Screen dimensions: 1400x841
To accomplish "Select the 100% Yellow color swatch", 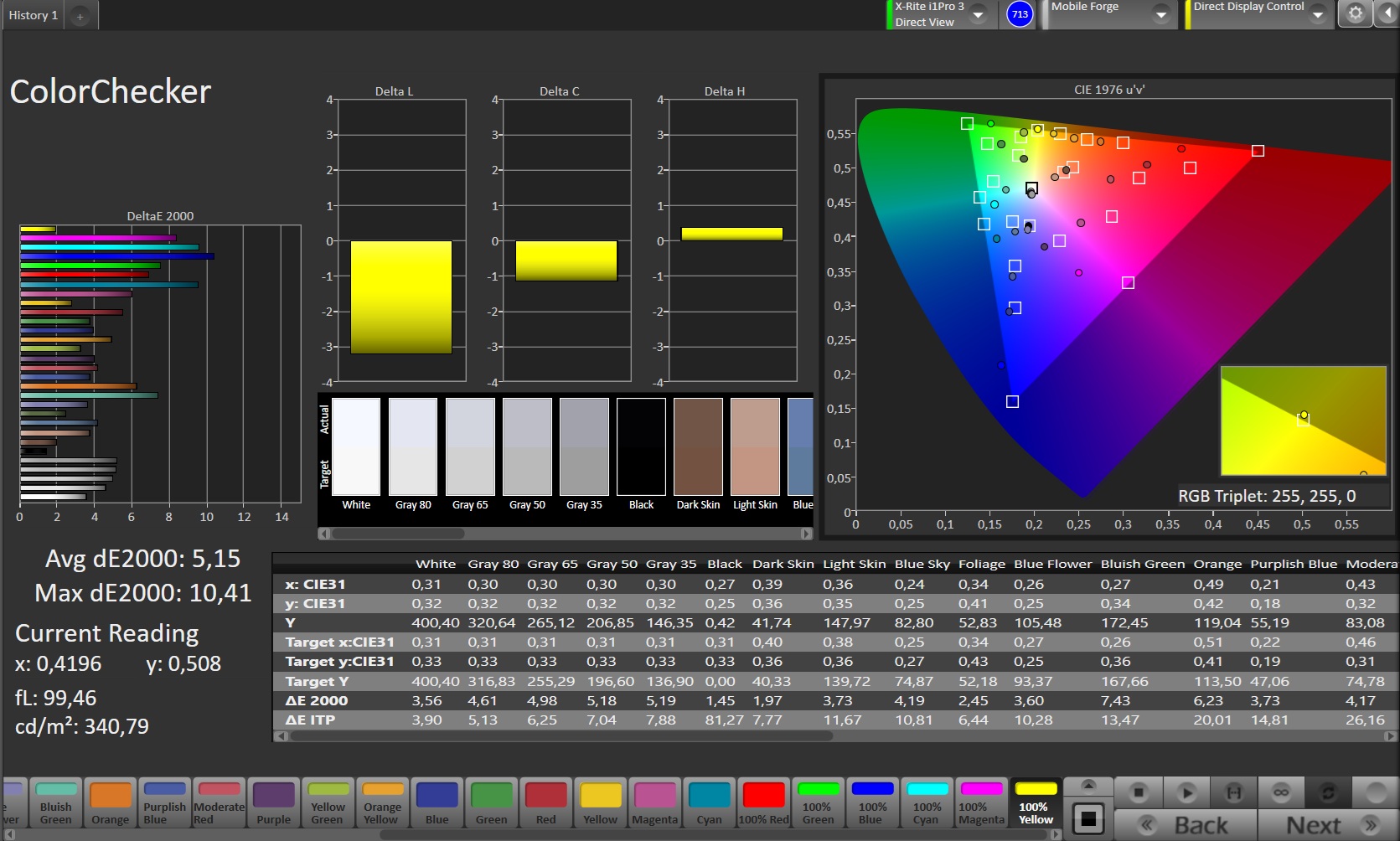I will (x=1036, y=802).
